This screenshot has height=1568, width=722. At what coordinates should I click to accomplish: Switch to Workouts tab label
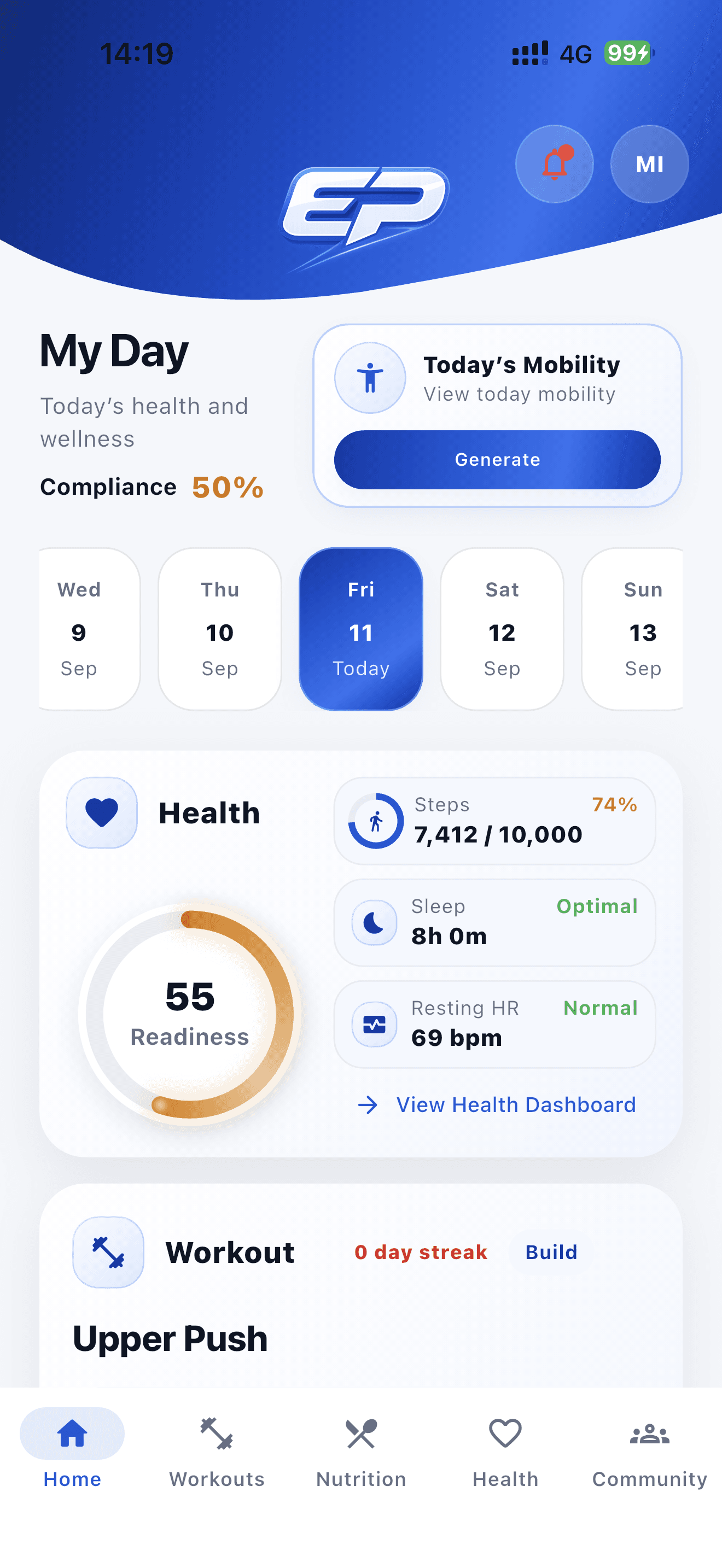click(217, 1479)
